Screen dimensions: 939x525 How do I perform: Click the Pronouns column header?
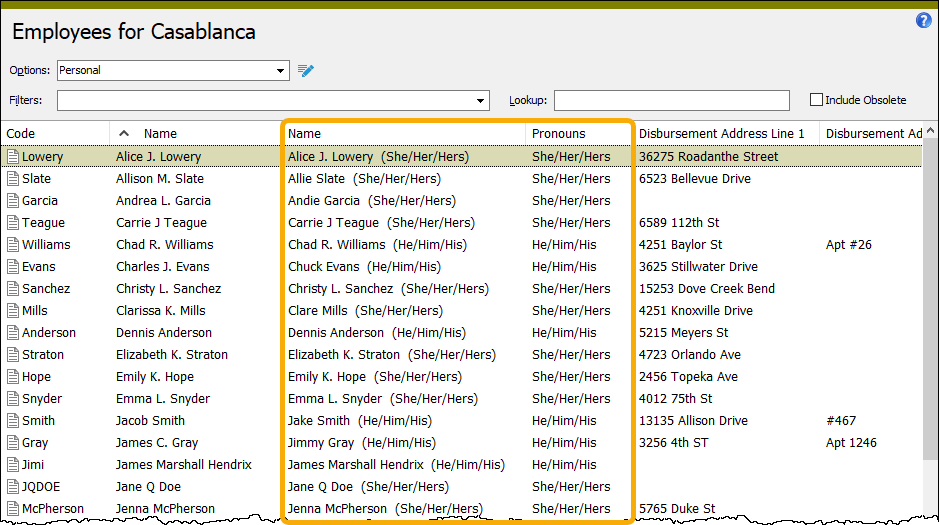pyautogui.click(x=558, y=133)
